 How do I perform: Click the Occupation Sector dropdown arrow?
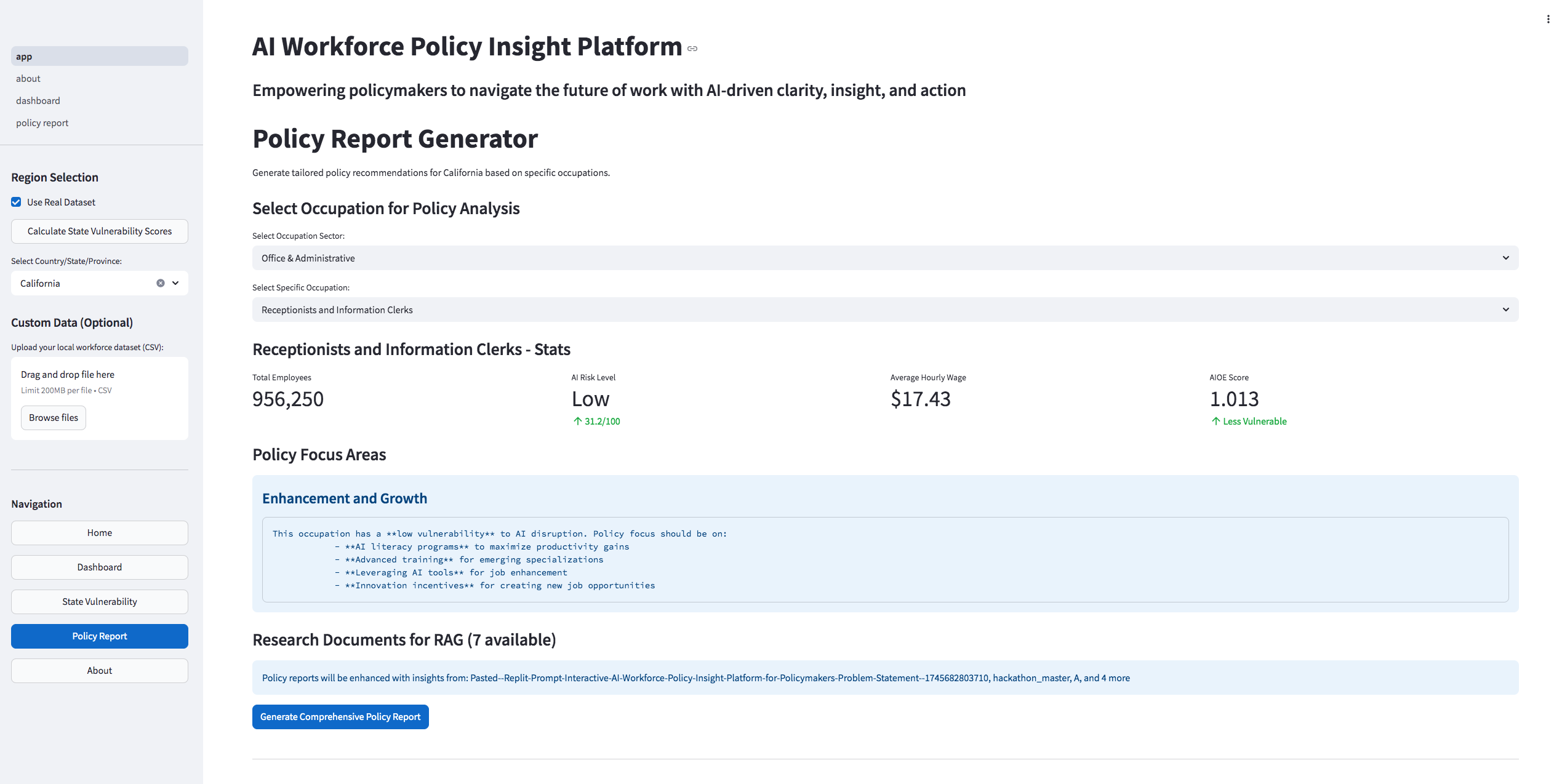tap(1505, 258)
